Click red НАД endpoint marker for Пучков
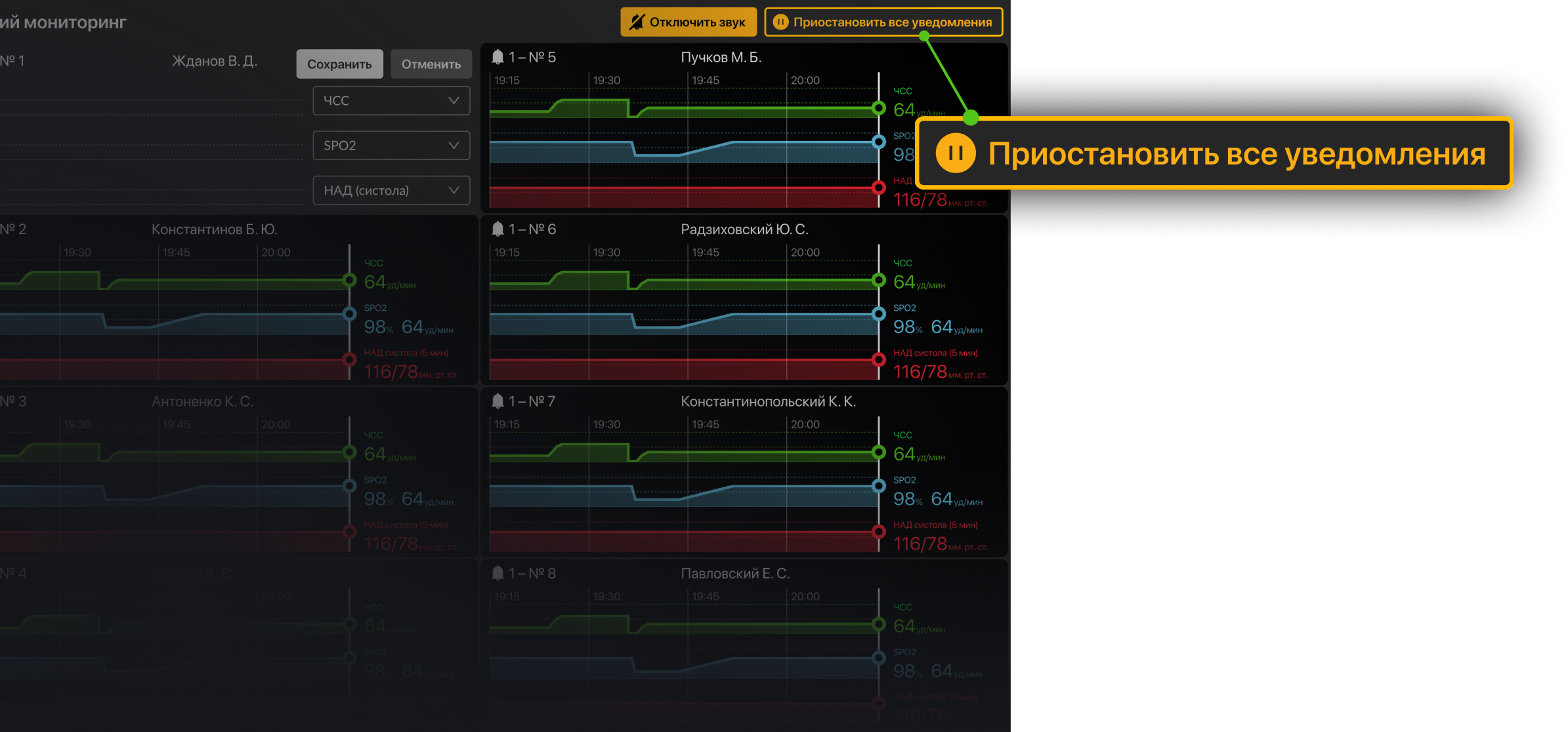The width and height of the screenshot is (1568, 732). click(x=878, y=188)
